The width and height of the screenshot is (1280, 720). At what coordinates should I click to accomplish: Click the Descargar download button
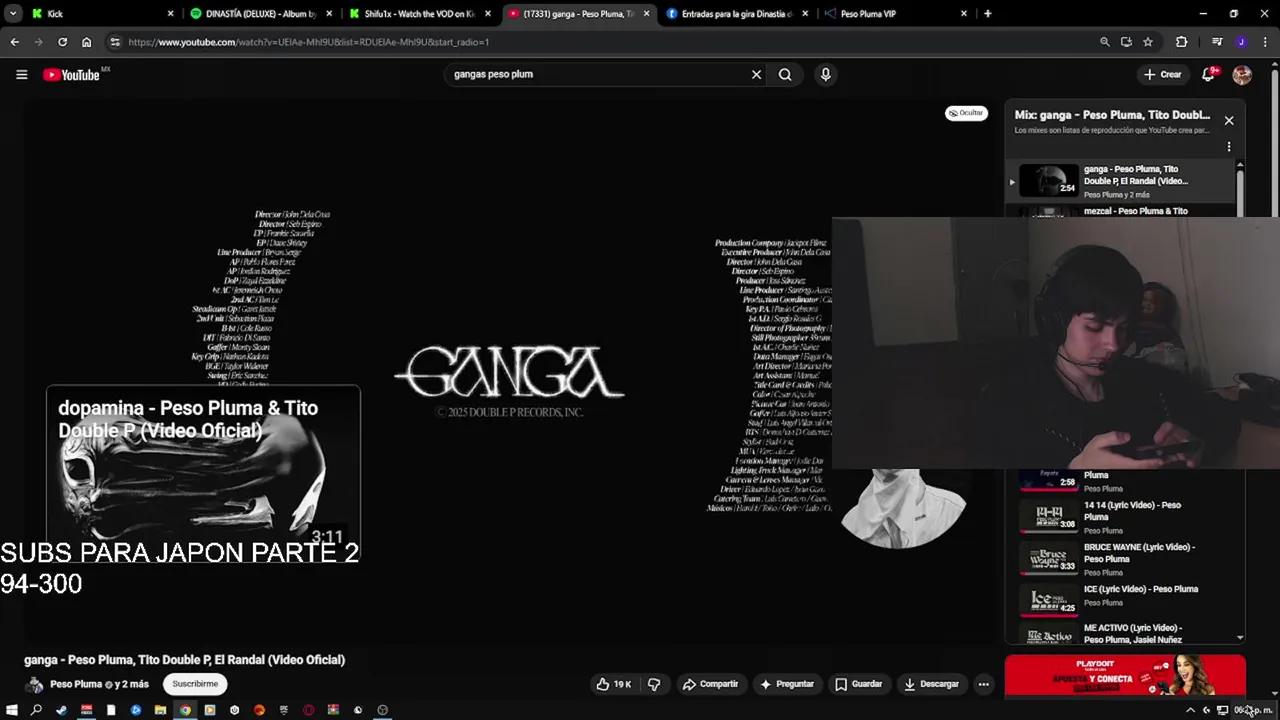pyautogui.click(x=931, y=684)
